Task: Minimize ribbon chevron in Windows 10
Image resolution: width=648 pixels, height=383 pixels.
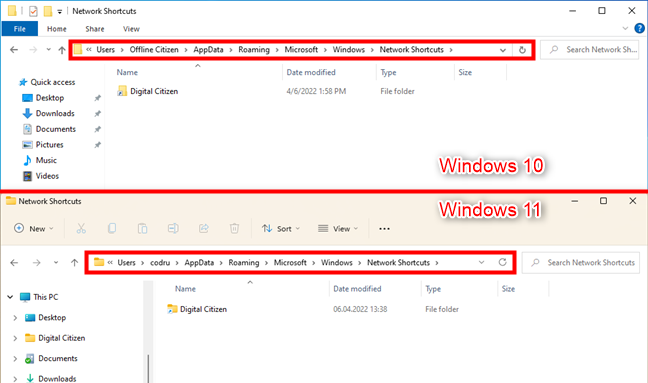Action: tap(625, 29)
